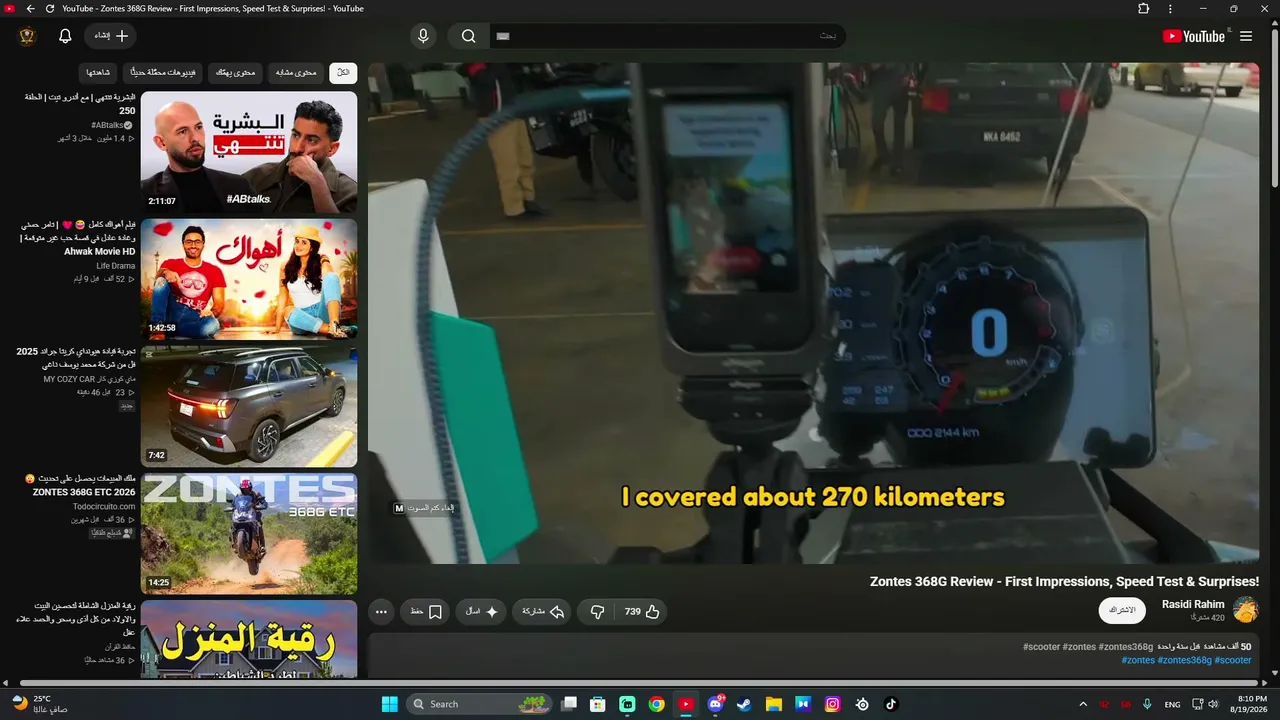Click the Ask (اسأل) button
The image size is (1280, 720).
point(483,612)
